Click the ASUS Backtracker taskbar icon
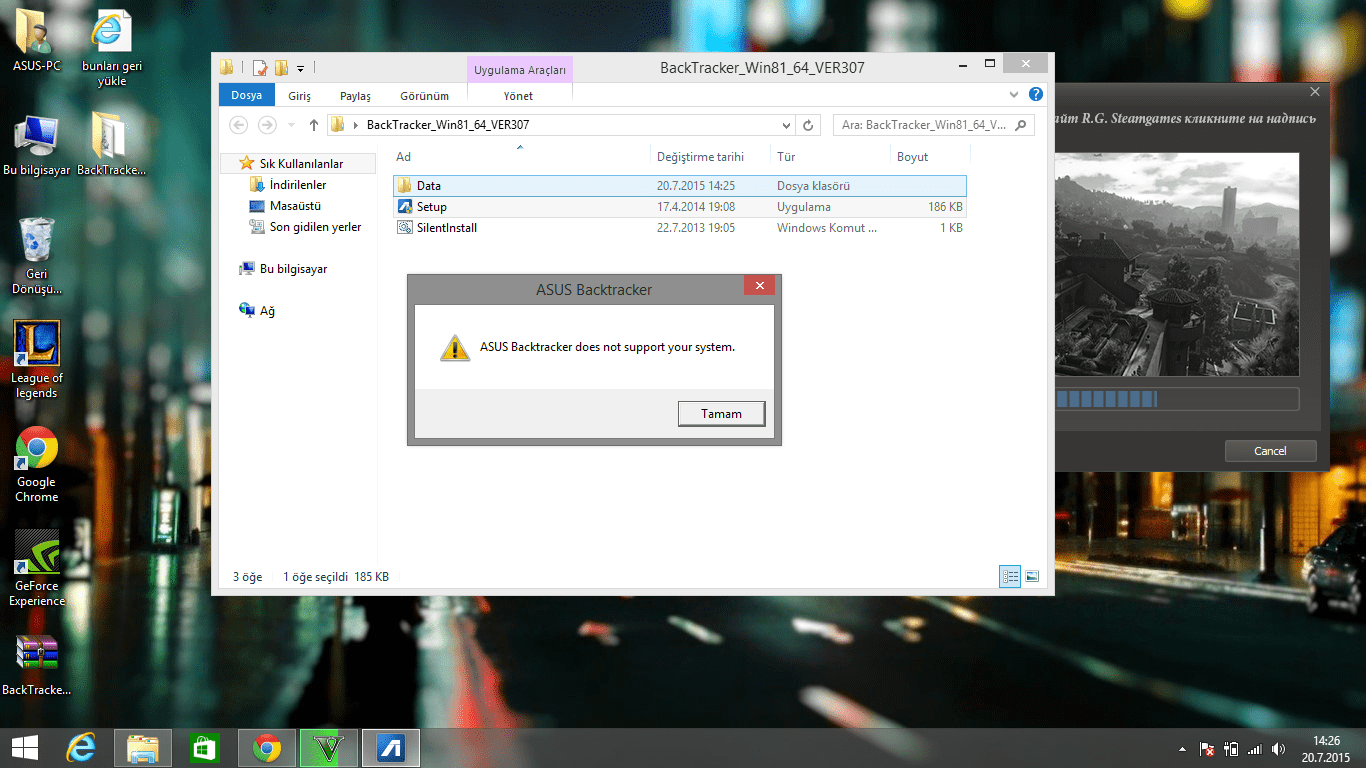 point(390,748)
